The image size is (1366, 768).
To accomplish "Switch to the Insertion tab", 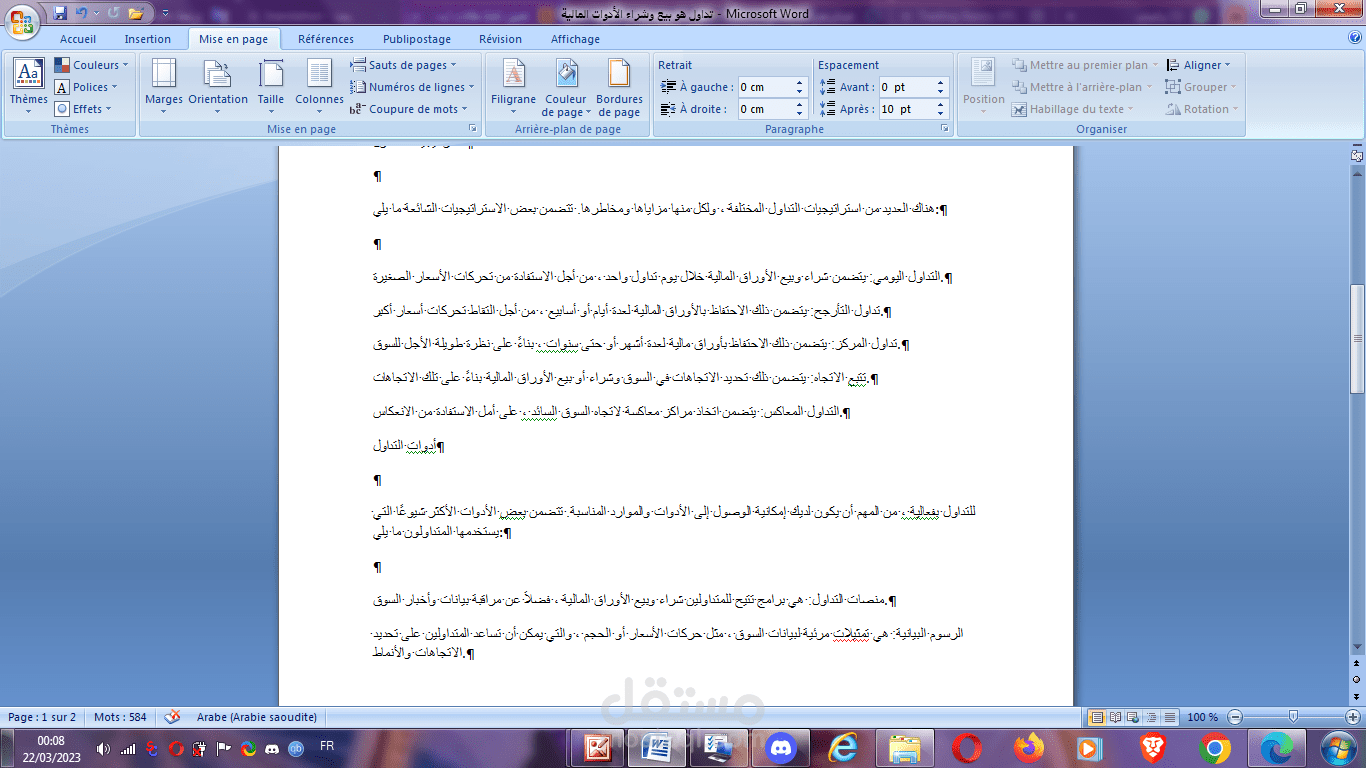I will pyautogui.click(x=148, y=39).
